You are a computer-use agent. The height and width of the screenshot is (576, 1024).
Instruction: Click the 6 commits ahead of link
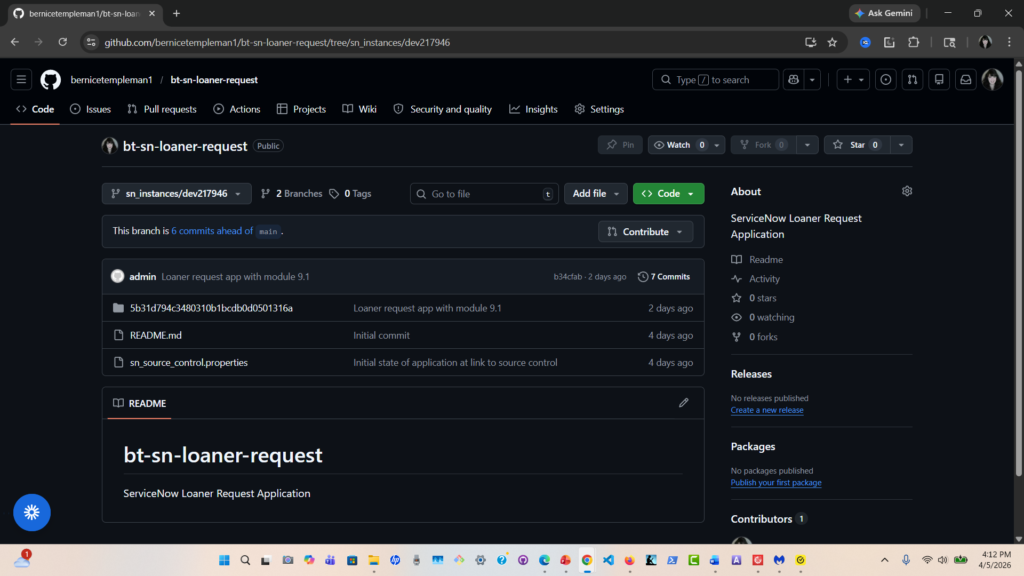[x=212, y=231]
